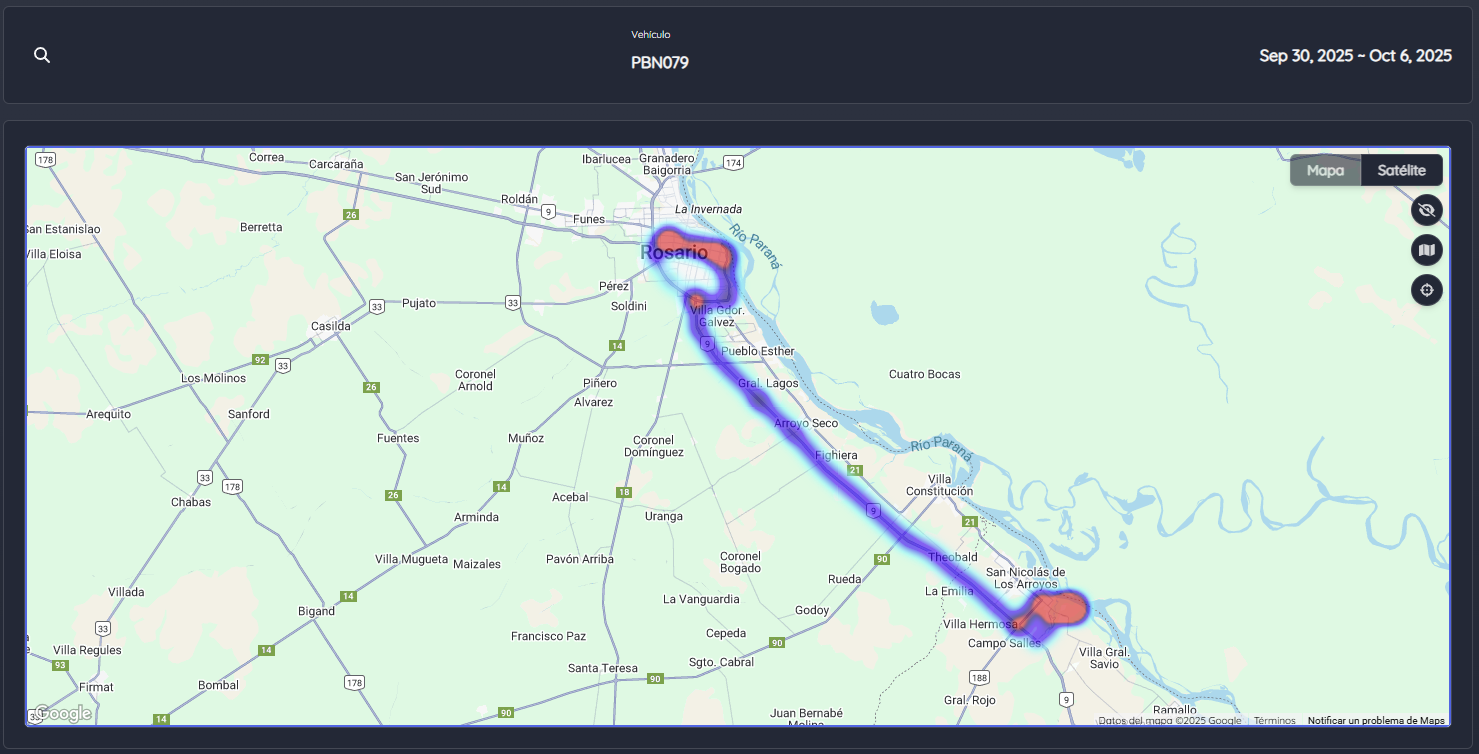Click the route 188 shield marker
The height and width of the screenshot is (754, 1479).
pos(980,676)
